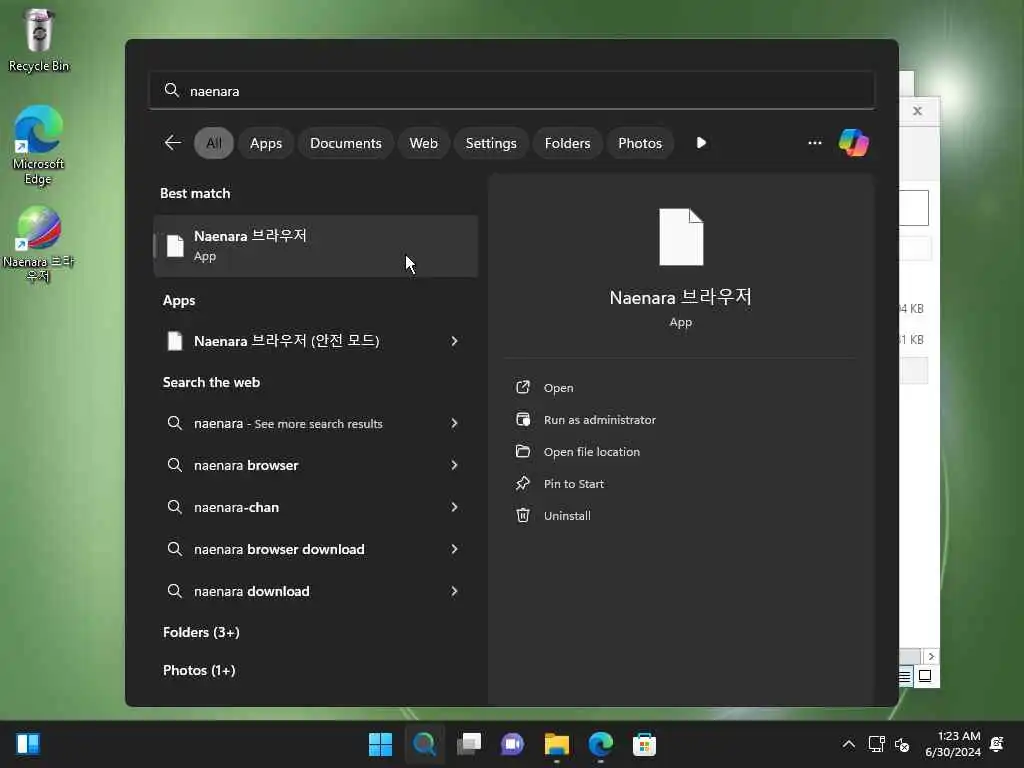Click the search magnifier icon in search box
Viewport: 1024px width, 768px height.
pyautogui.click(x=172, y=90)
